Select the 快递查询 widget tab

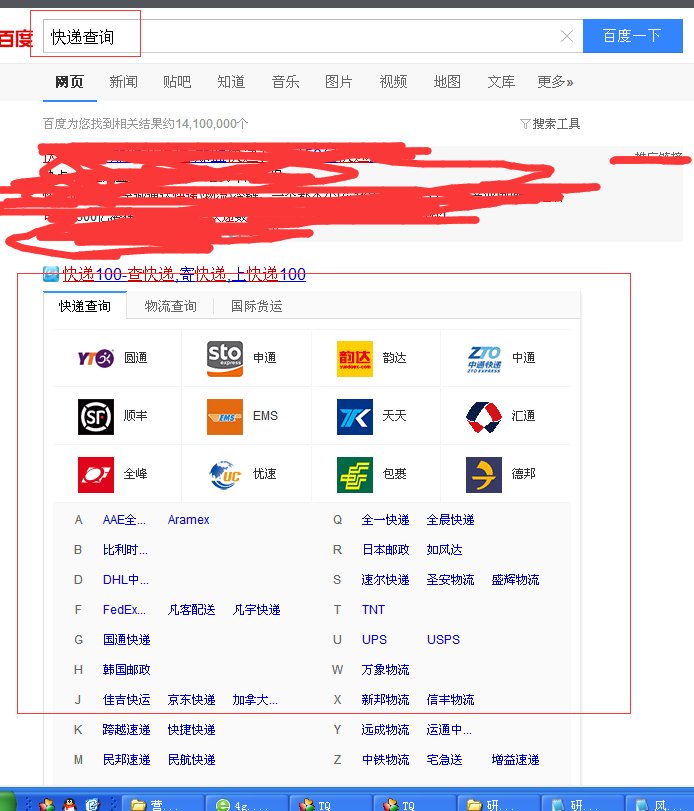coord(85,306)
